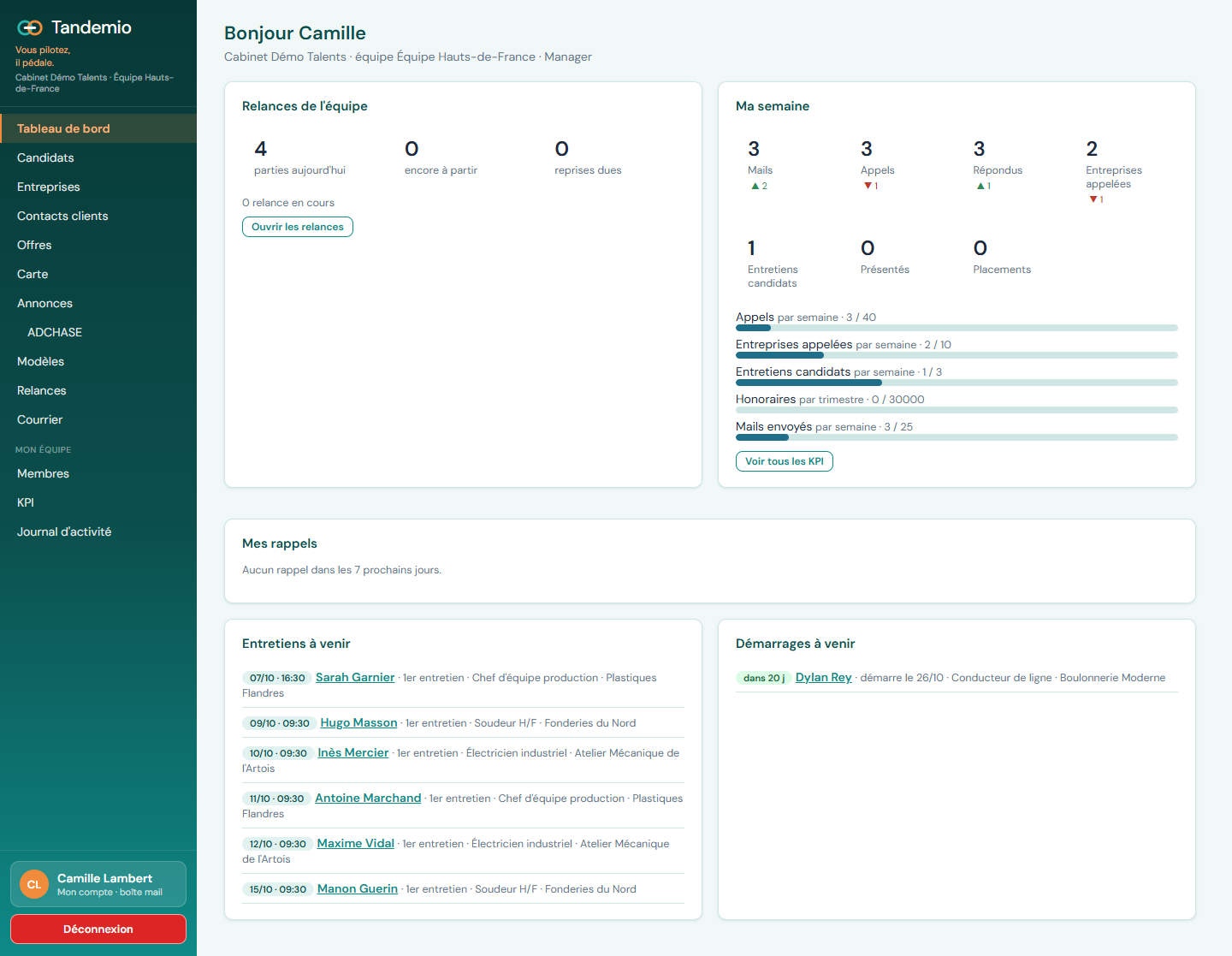
Task: Click the Tandemio logo icon
Action: (x=30, y=27)
